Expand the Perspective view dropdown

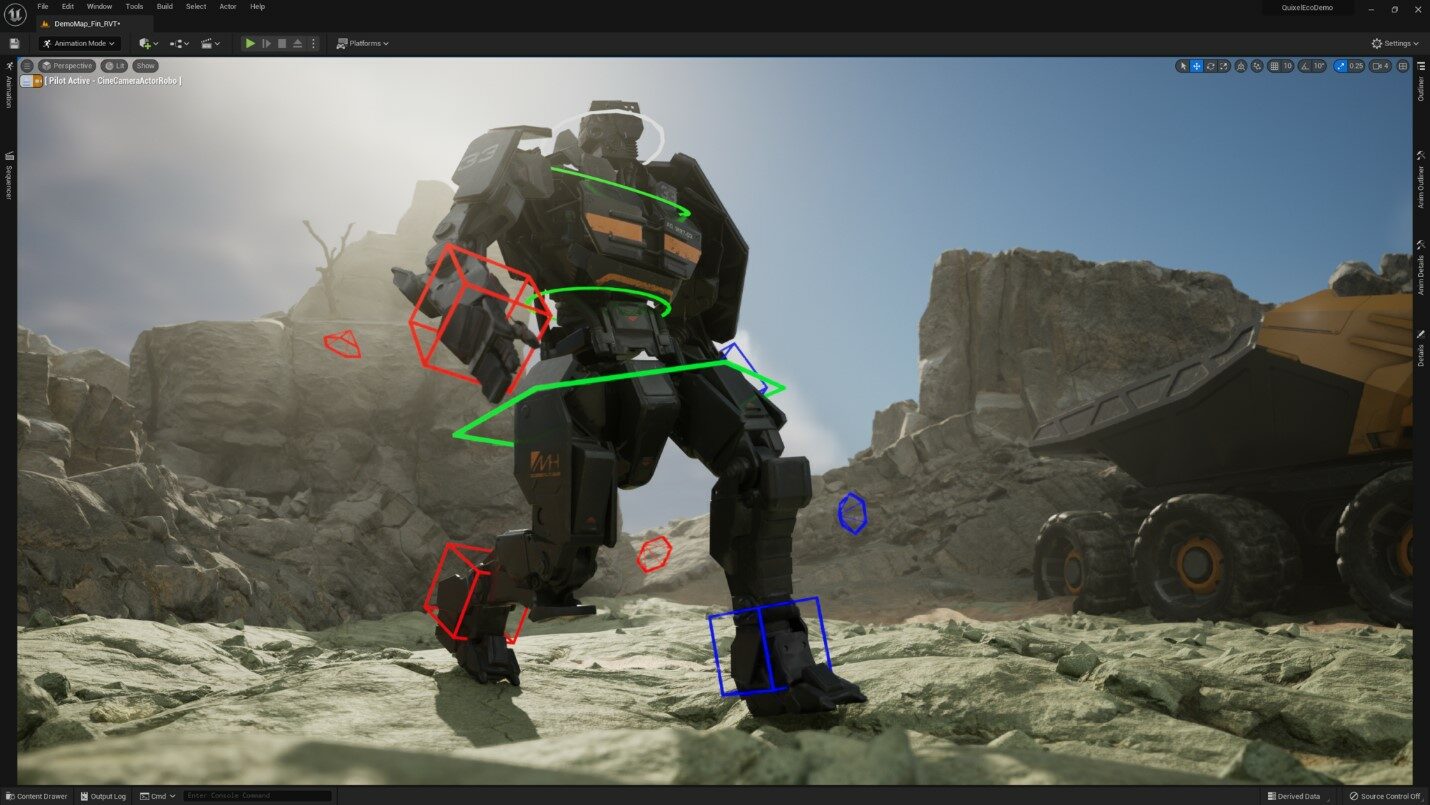point(68,65)
